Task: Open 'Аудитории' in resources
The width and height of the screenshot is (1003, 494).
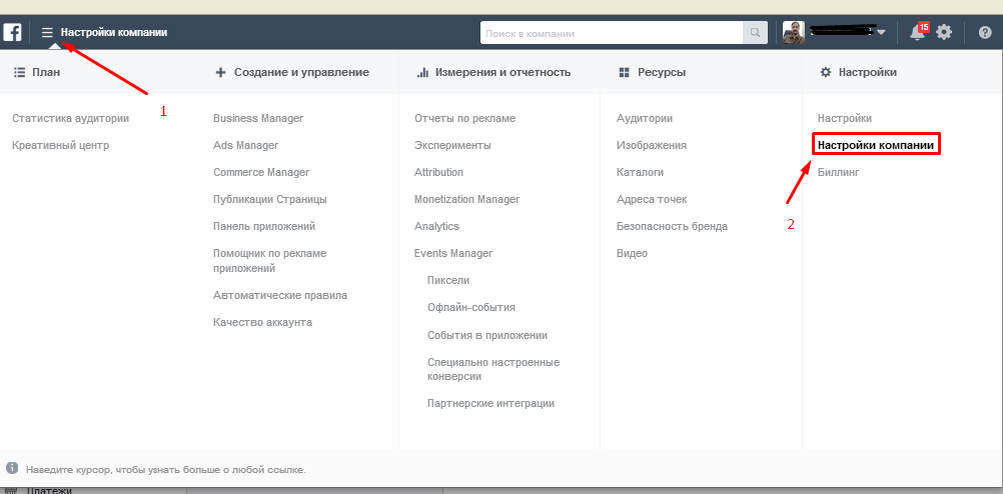Action: pyautogui.click(x=645, y=118)
